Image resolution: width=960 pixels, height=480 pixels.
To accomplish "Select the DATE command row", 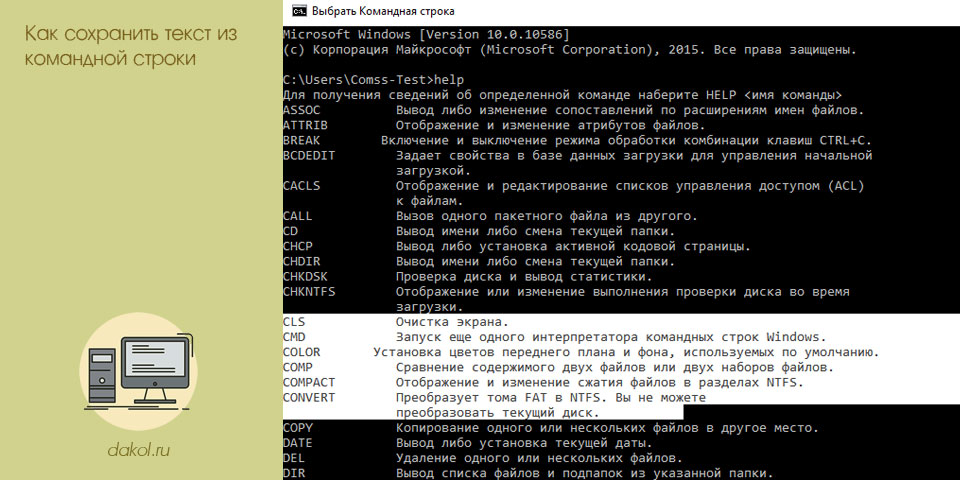I will click(x=468, y=443).
